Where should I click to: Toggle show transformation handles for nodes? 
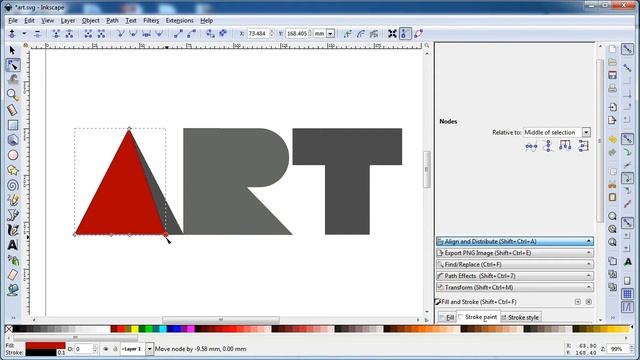tap(392, 33)
